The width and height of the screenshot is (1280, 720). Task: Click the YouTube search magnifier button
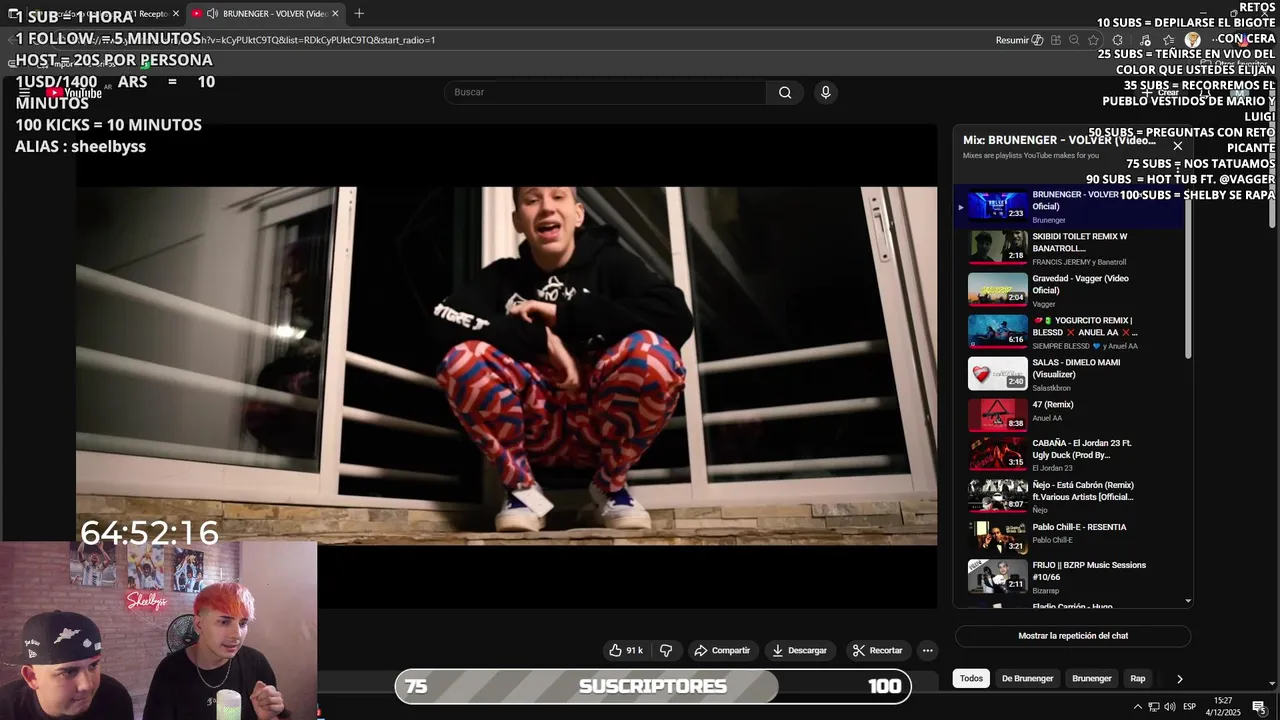pyautogui.click(x=785, y=92)
